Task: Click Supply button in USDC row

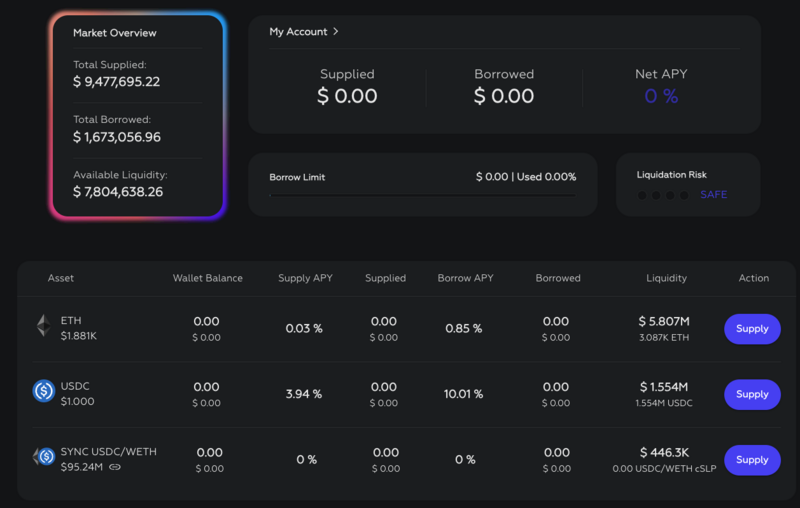Action: 752,394
